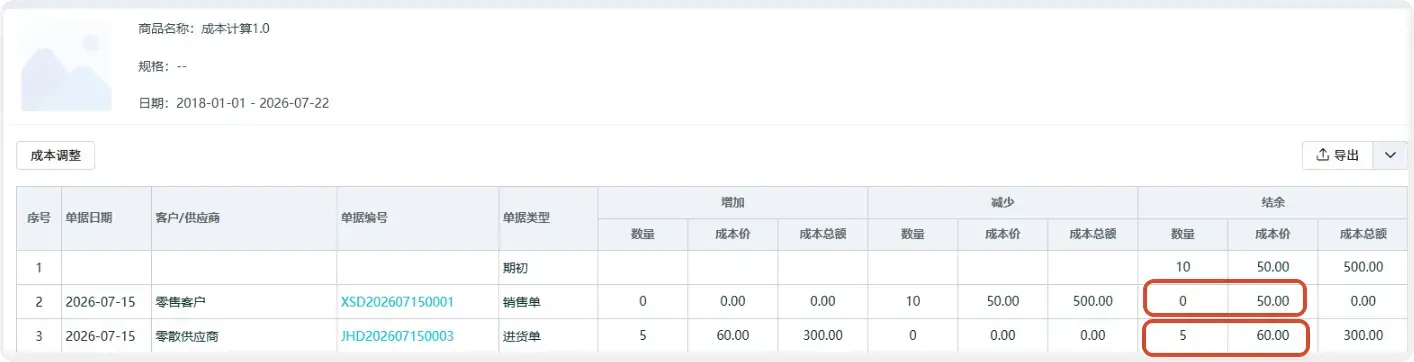
Task: Click the product image placeholder thumbnail
Action: point(67,65)
